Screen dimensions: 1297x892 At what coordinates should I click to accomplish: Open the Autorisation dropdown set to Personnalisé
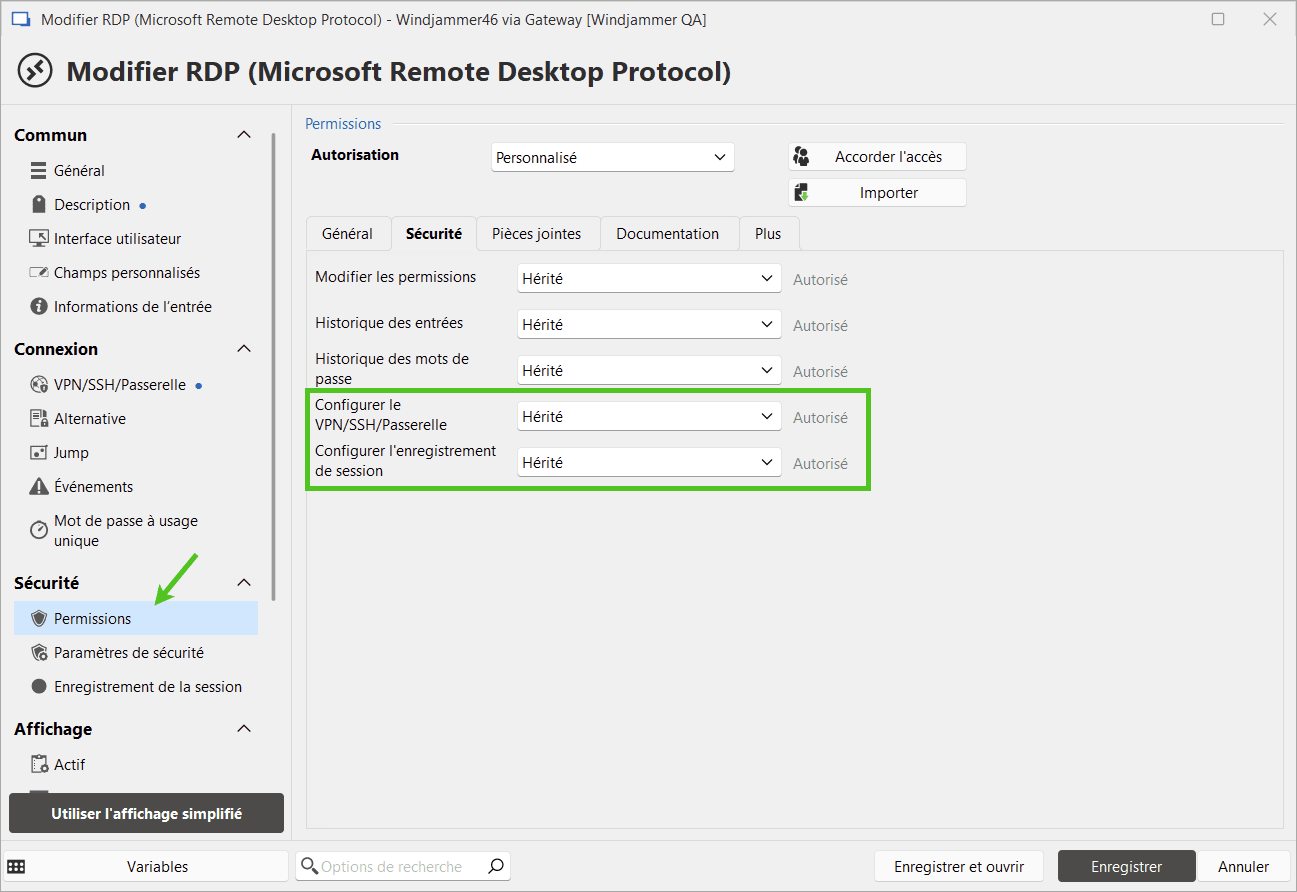point(612,157)
